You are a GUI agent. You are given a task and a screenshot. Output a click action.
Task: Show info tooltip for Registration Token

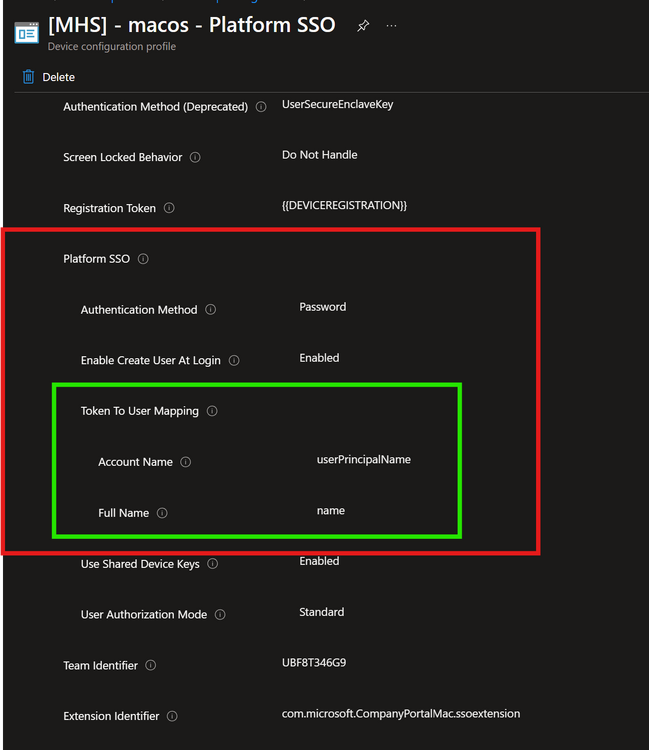point(169,208)
